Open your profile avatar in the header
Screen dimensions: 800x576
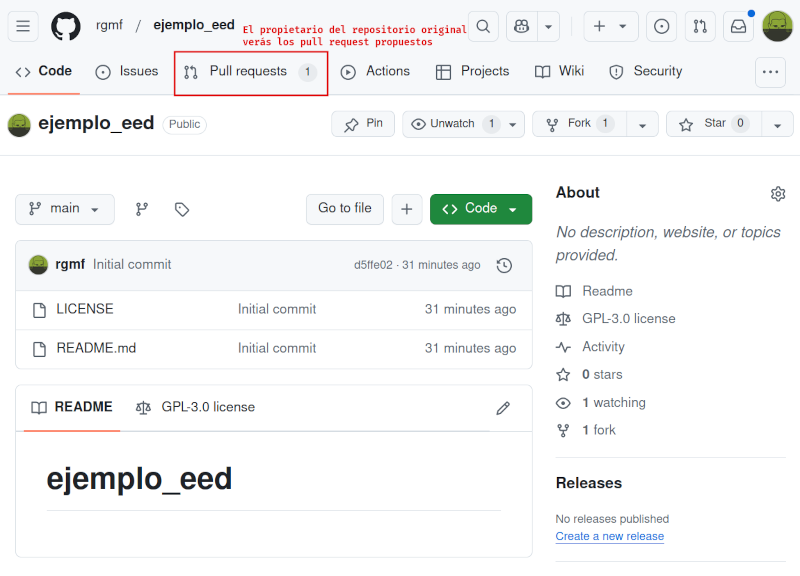click(x=774, y=27)
